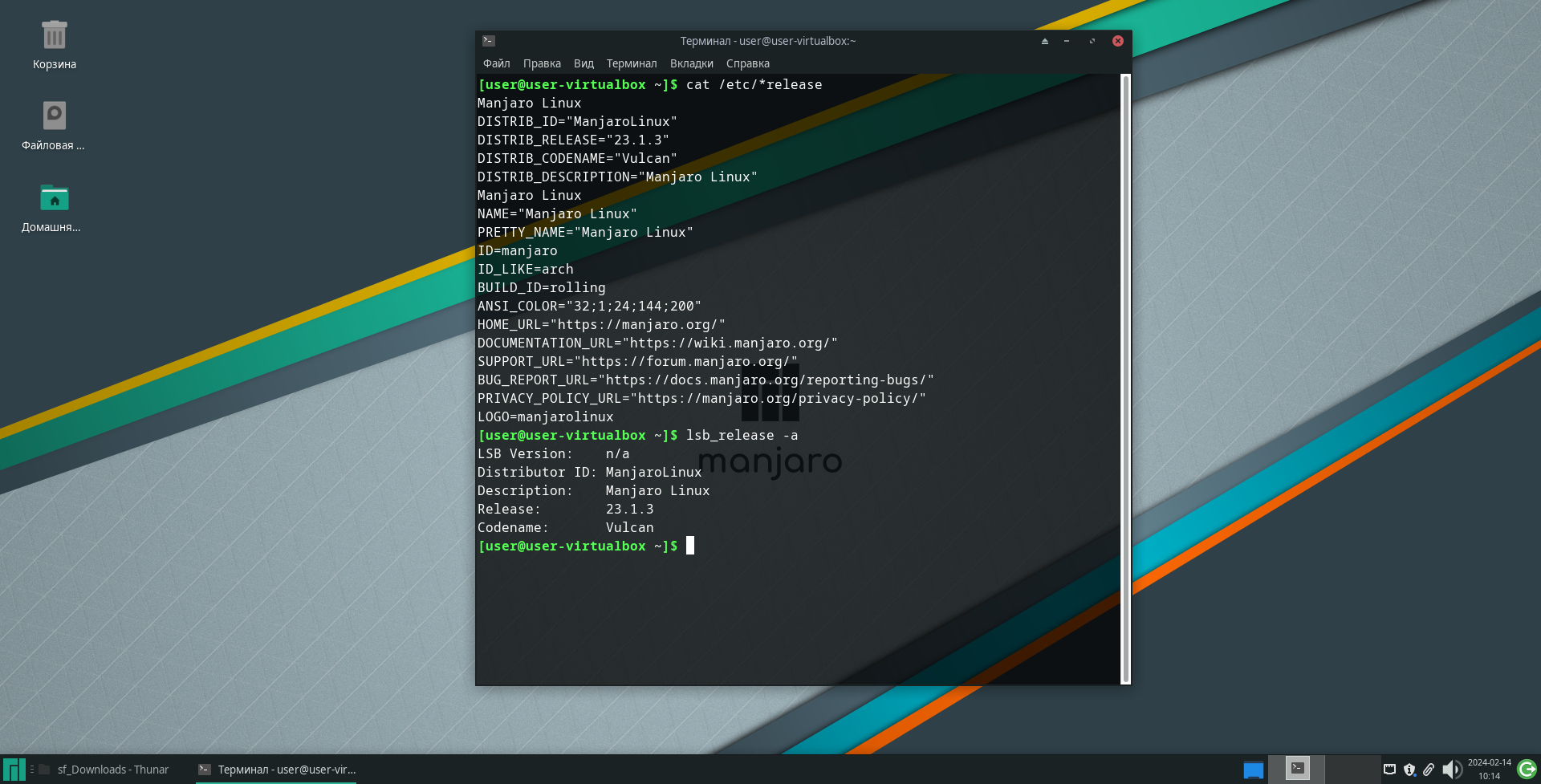The height and width of the screenshot is (784, 1541).
Task: Click the show desktop blue icon
Action: coord(1254,770)
